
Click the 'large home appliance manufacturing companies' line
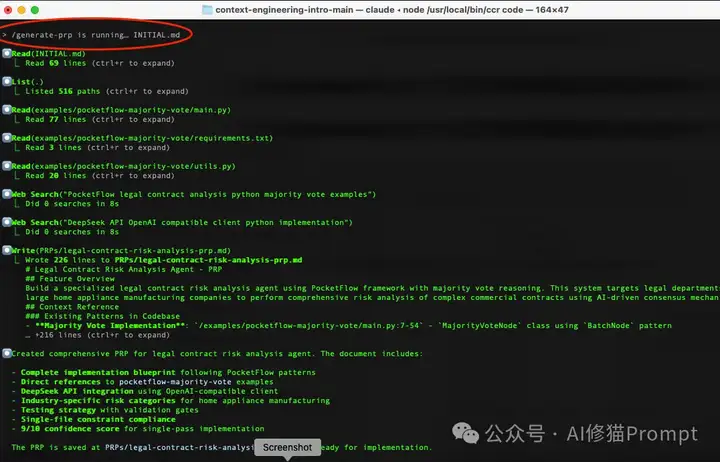pos(372,298)
